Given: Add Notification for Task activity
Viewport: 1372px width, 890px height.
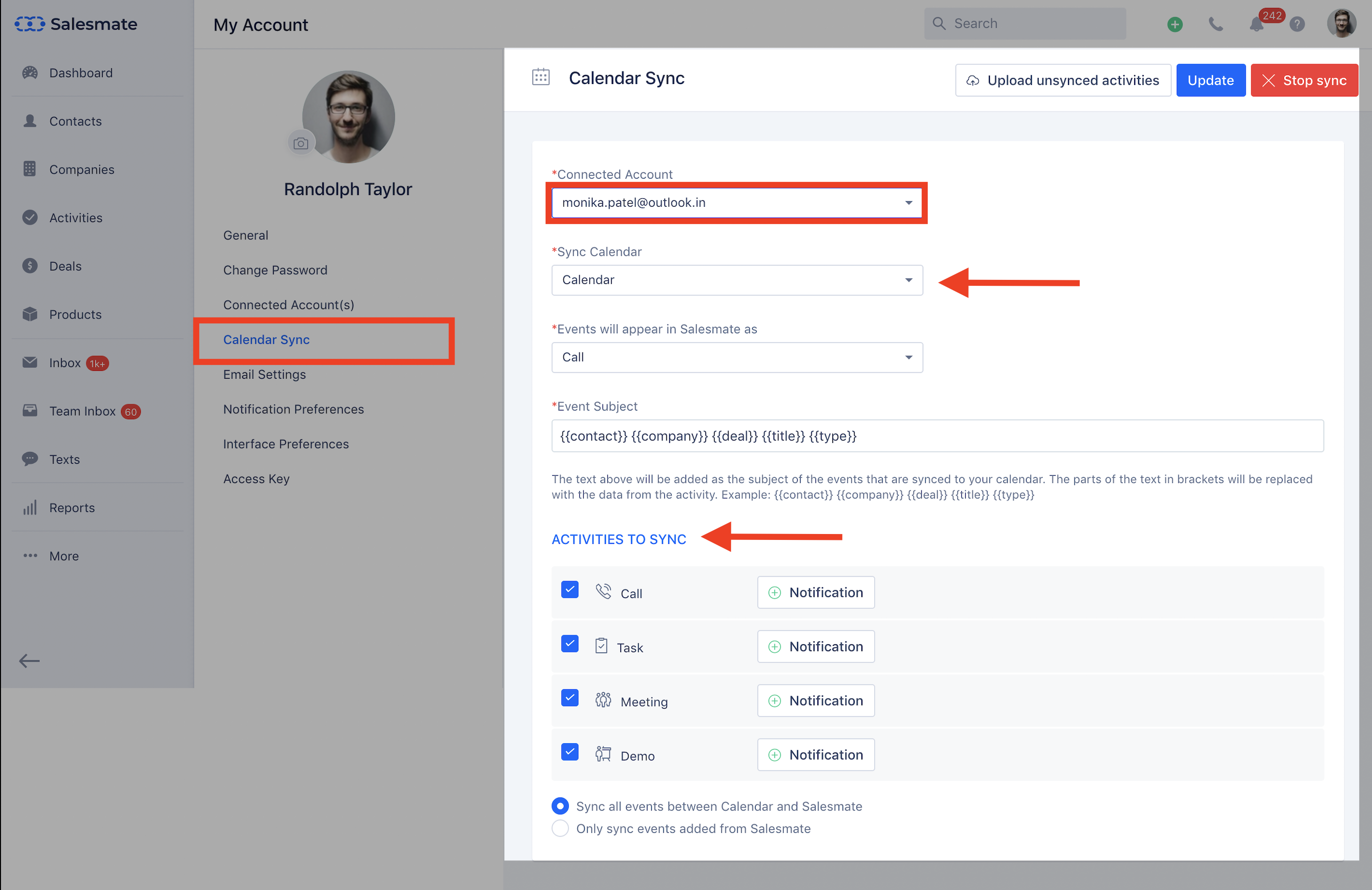Looking at the screenshot, I should tap(815, 647).
